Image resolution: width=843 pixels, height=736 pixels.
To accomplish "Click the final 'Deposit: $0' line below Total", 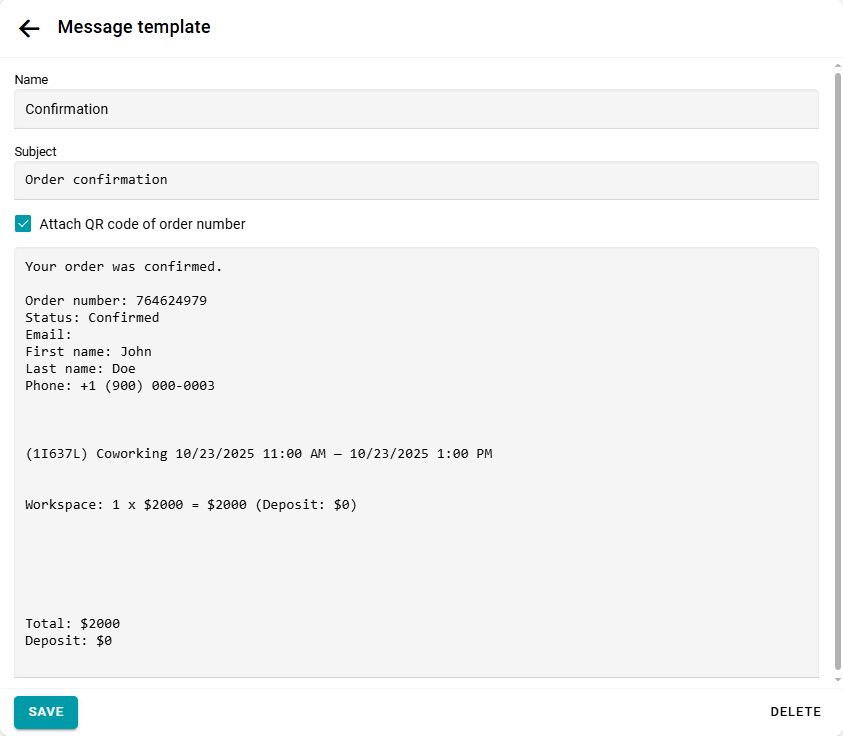I will [x=68, y=641].
